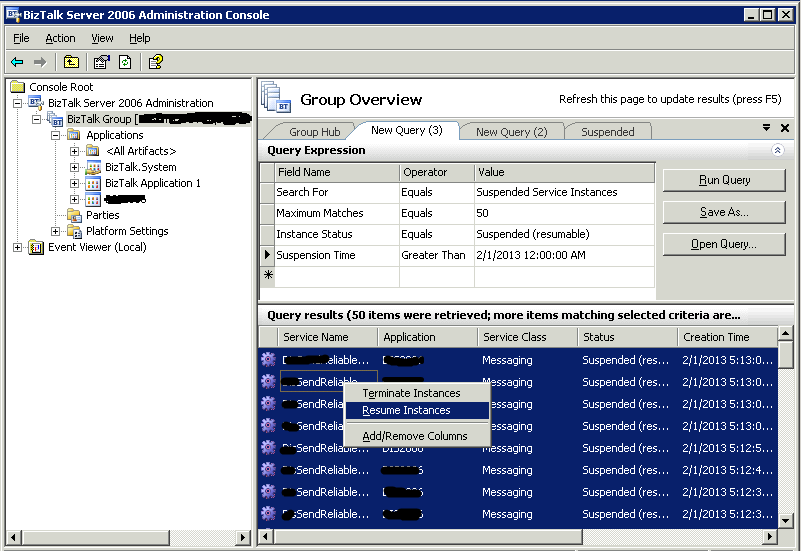Screen dimensions: 801x551
Task: Open the View menu
Action: pyautogui.click(x=102, y=38)
